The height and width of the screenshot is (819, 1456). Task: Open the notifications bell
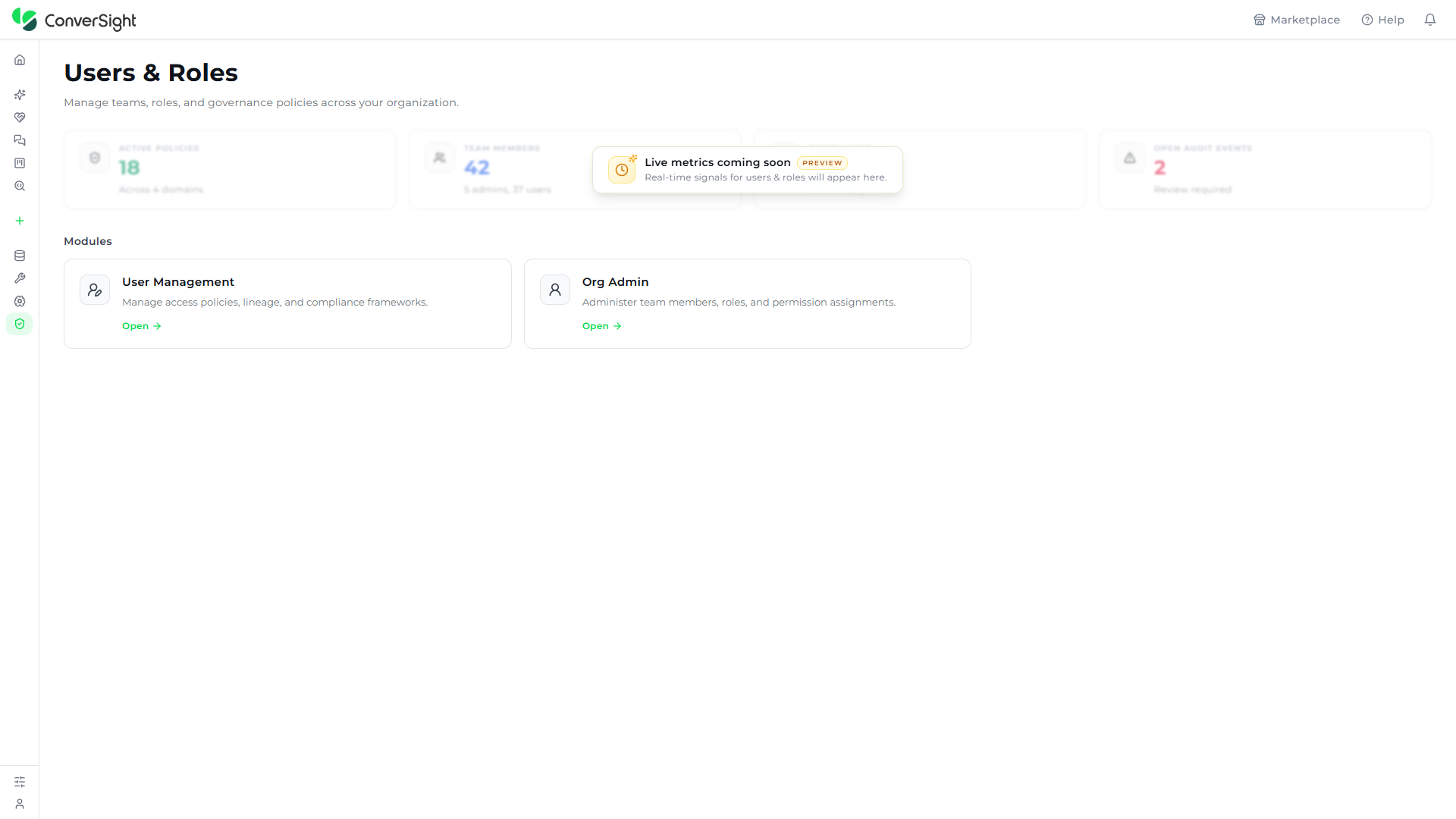[1430, 20]
